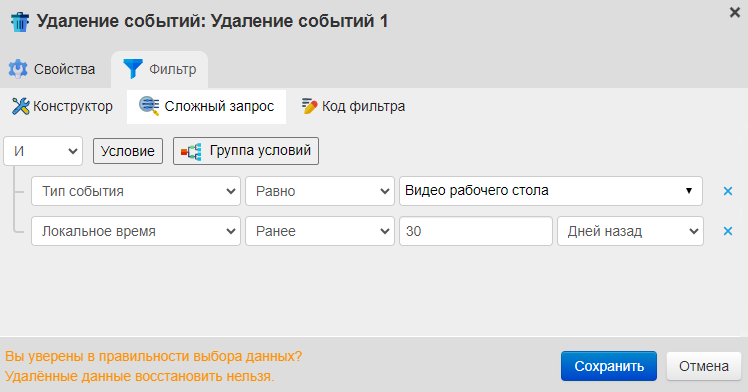
Task: Expand the Видео рабочего стола value list
Action: pos(551,191)
